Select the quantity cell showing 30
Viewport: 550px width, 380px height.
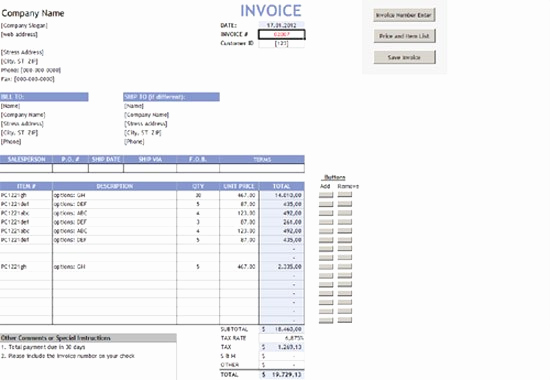coord(198,195)
